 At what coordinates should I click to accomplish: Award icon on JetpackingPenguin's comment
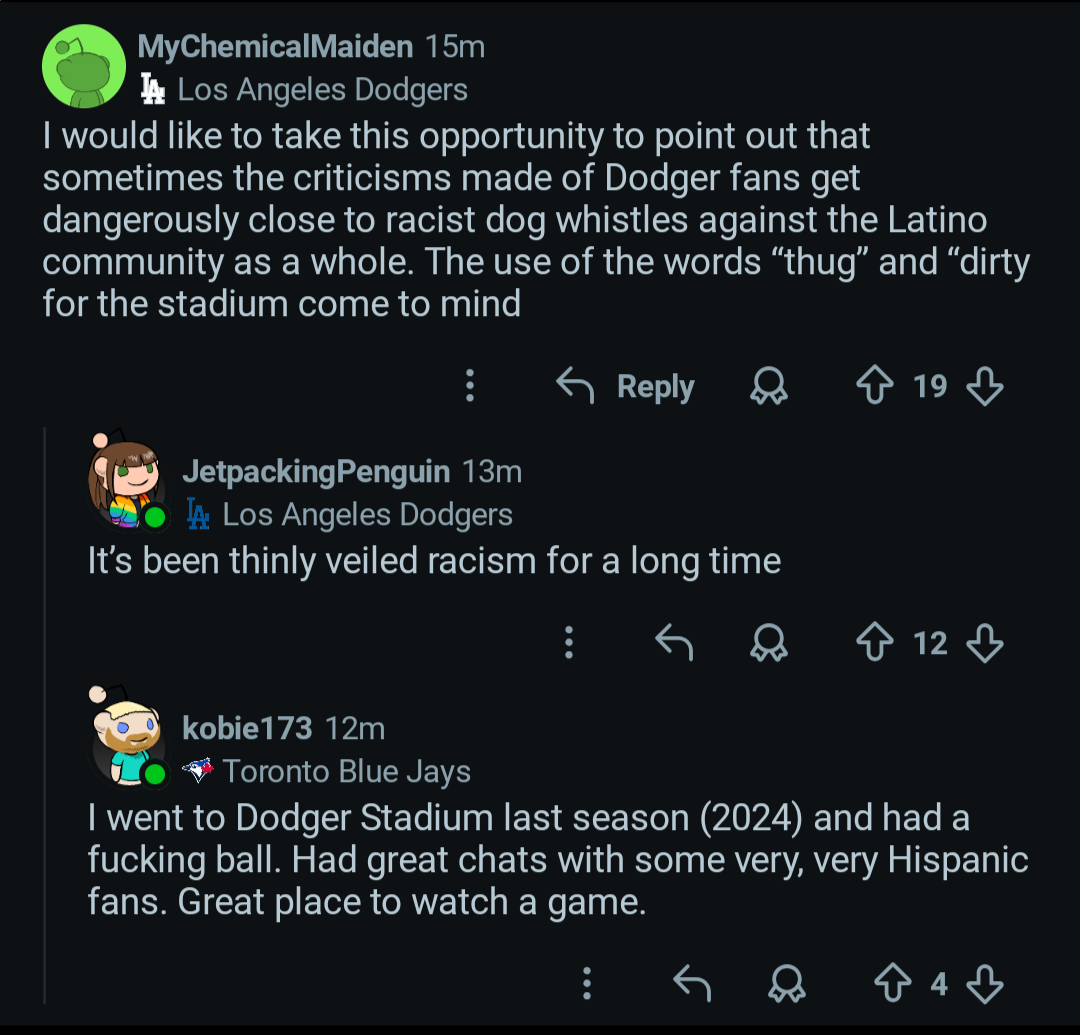tap(768, 643)
